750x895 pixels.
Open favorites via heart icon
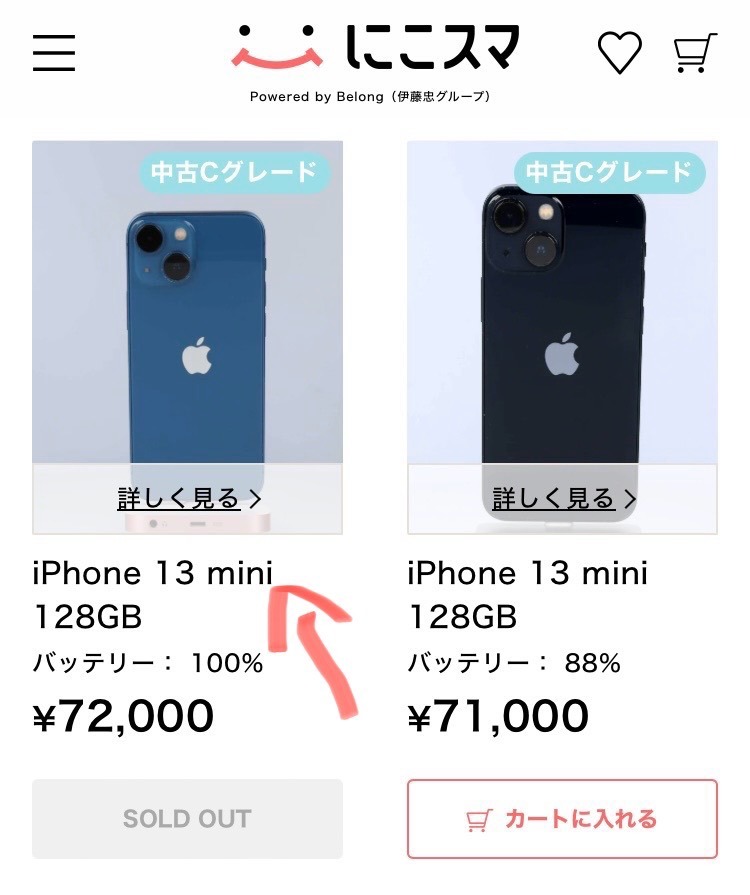(x=620, y=52)
